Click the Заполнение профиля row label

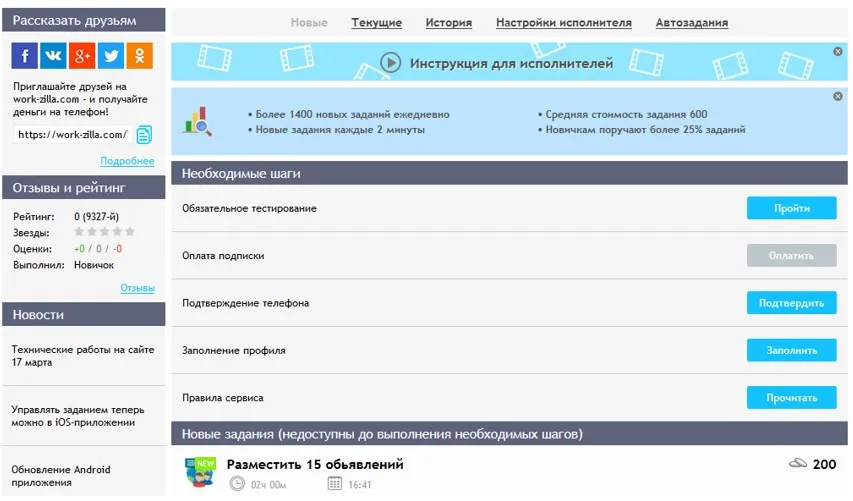[233, 350]
